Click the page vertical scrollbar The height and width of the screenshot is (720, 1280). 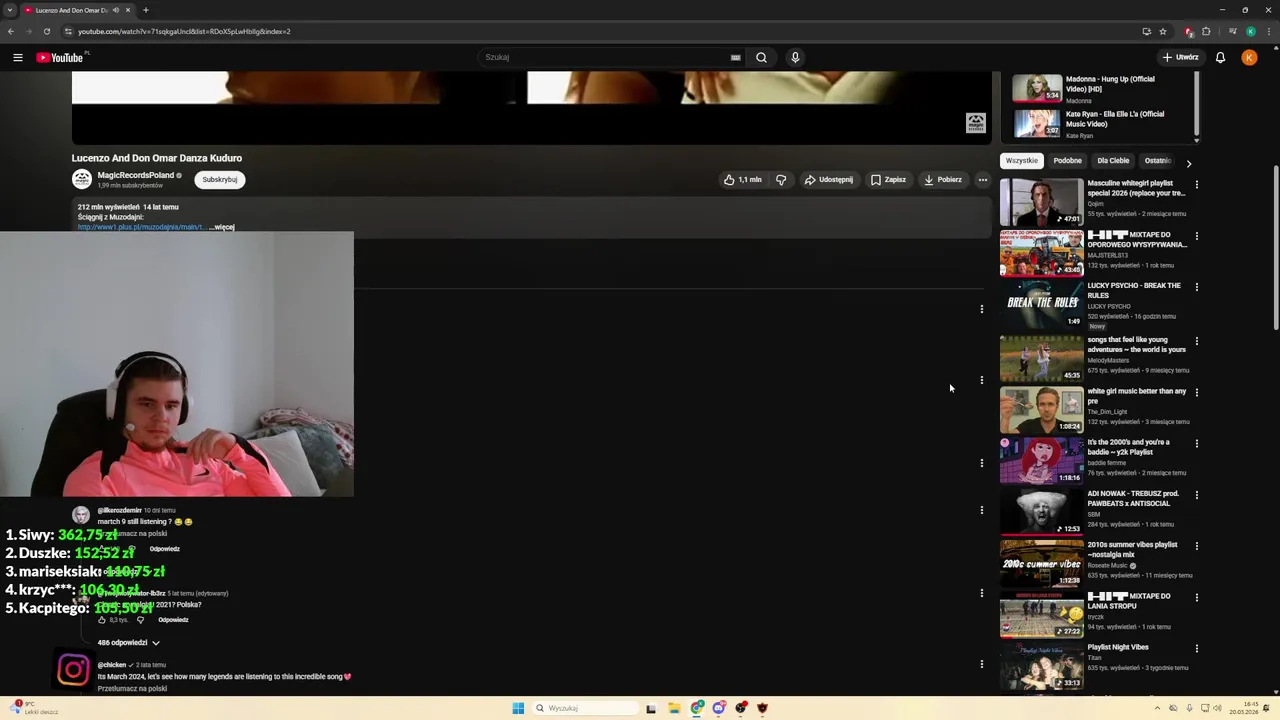pos(1275,250)
